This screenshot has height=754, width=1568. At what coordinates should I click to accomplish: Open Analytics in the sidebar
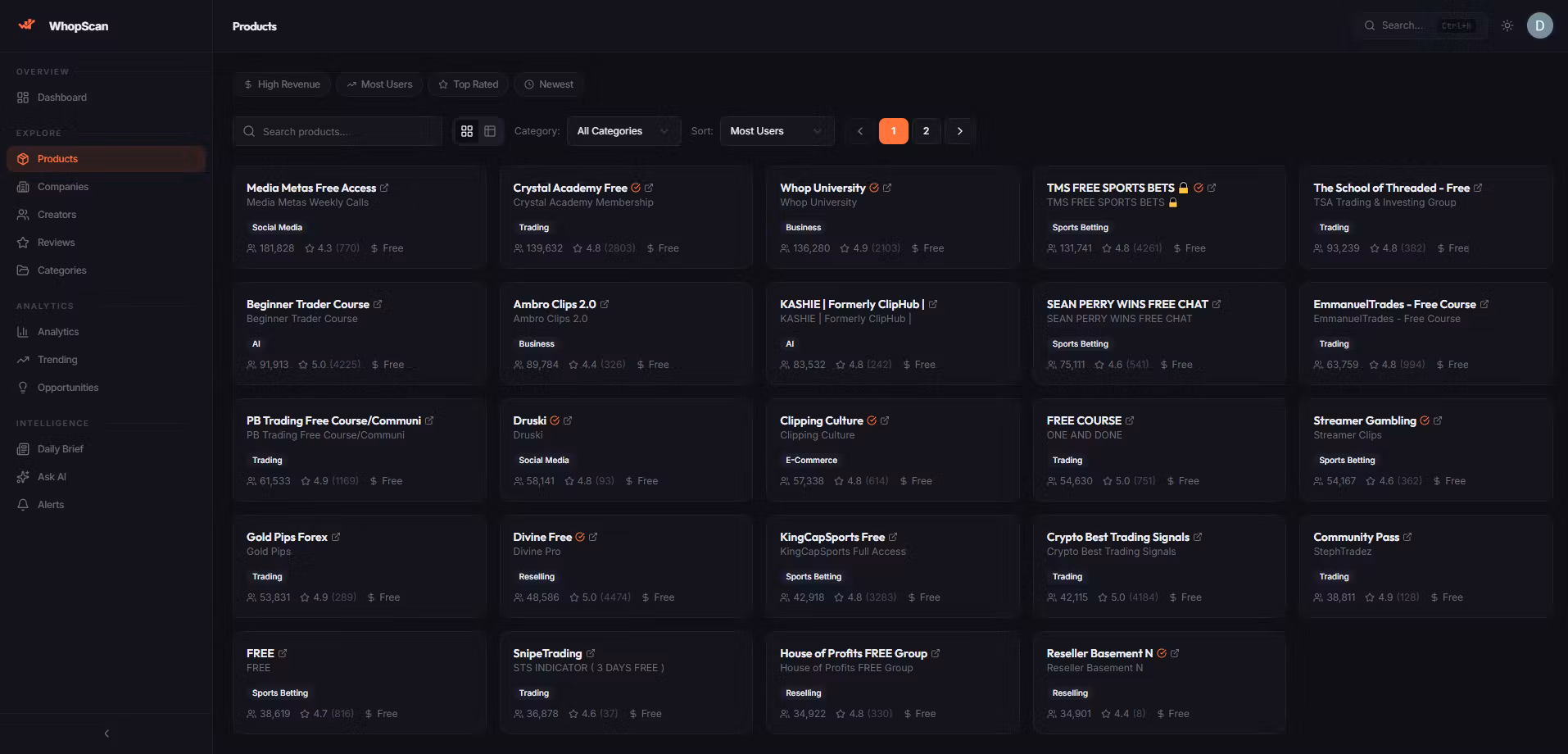tap(106, 332)
